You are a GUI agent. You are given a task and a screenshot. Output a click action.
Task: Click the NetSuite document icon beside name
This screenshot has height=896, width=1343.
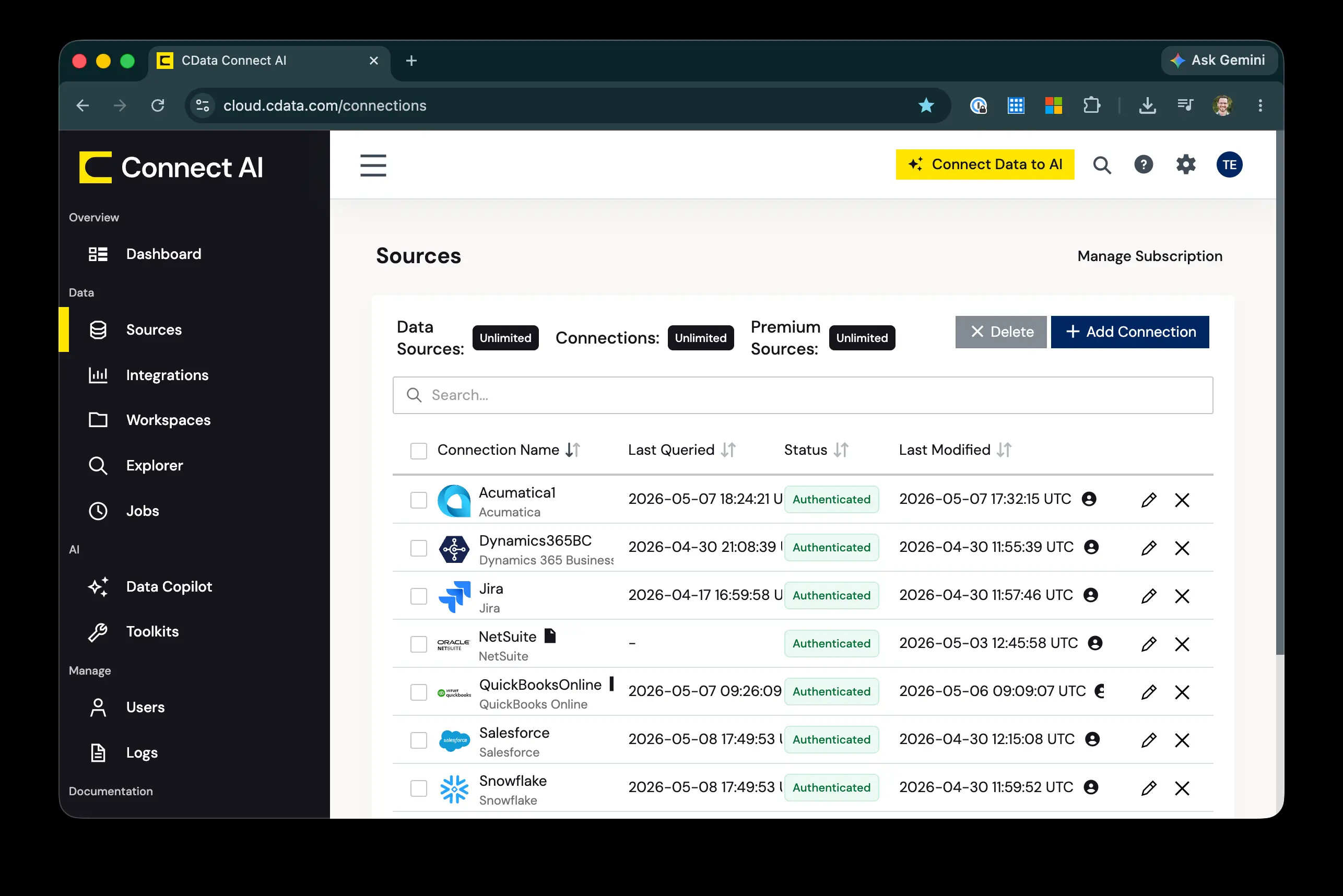(550, 635)
